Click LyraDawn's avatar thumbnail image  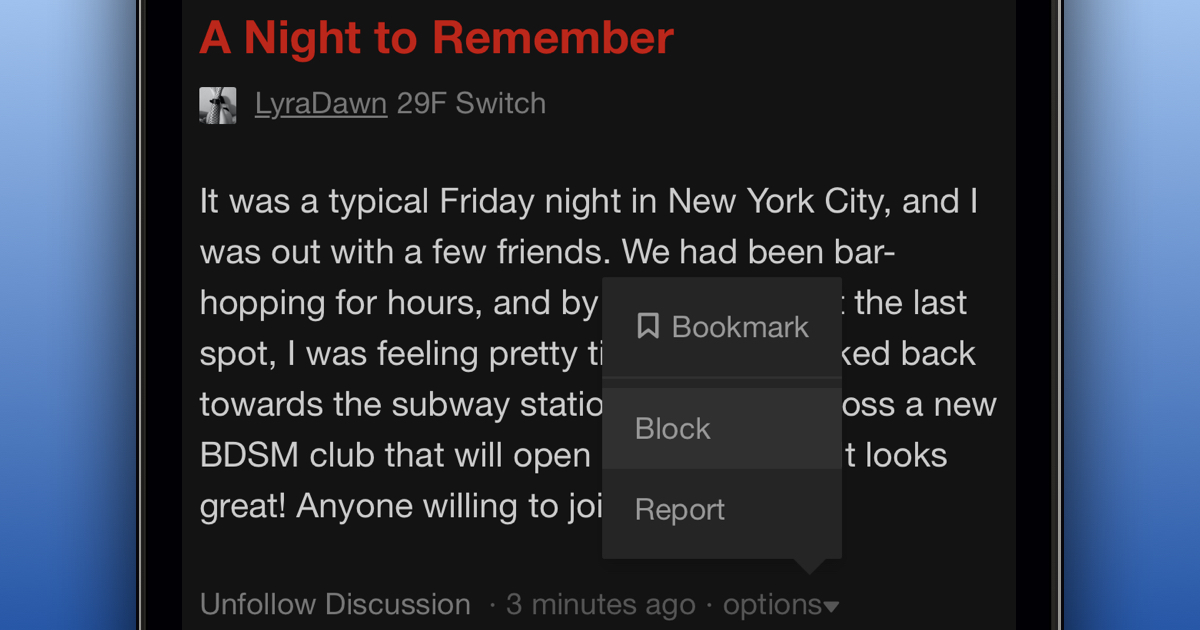point(218,104)
